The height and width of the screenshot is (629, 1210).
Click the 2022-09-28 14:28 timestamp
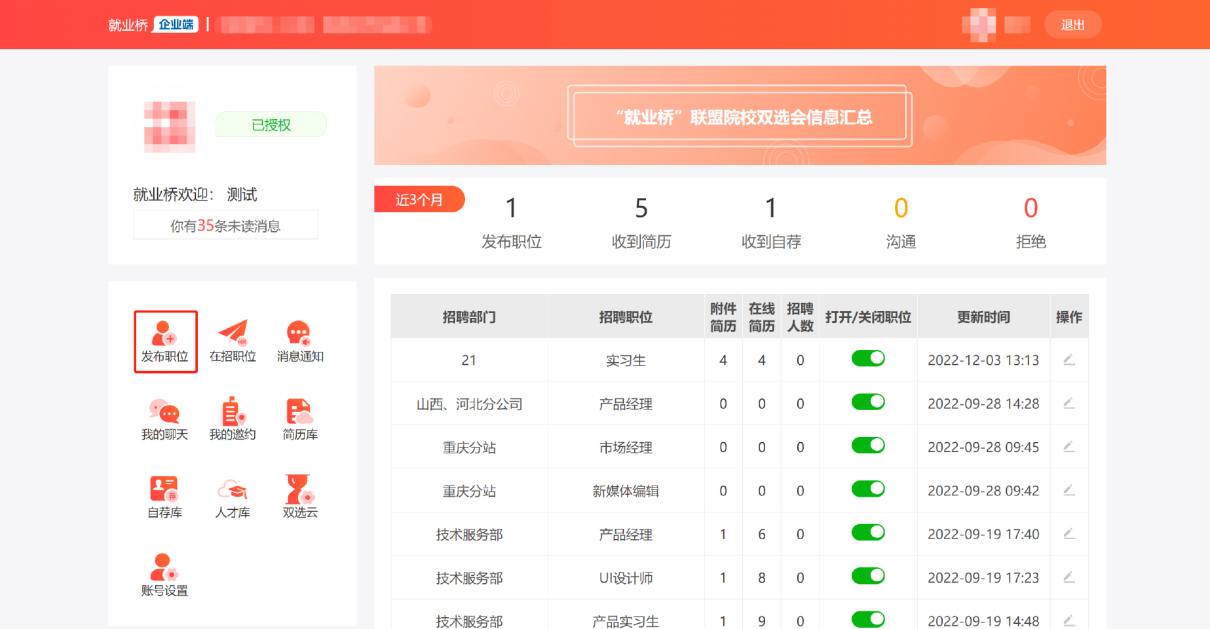click(984, 404)
